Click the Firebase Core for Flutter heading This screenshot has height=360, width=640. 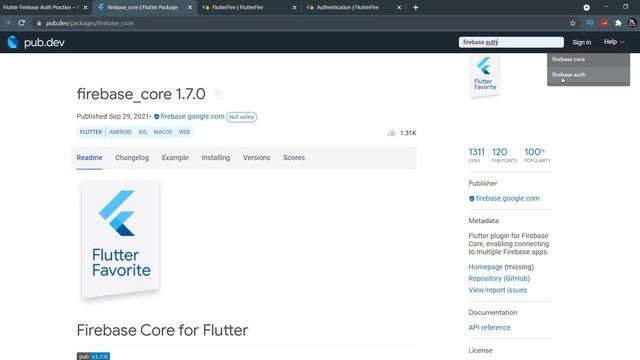point(162,330)
